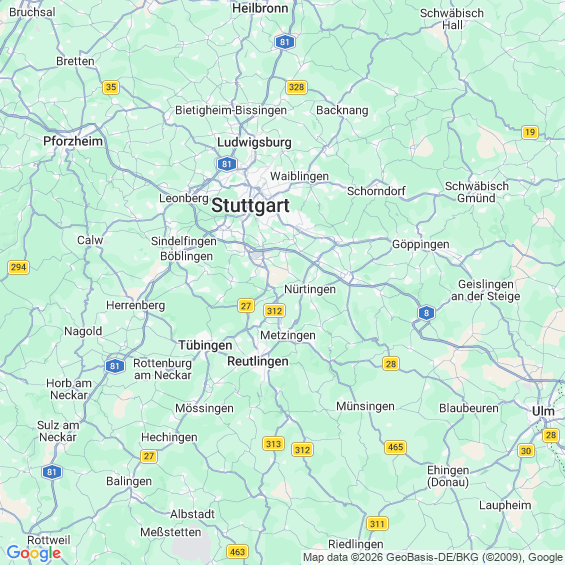Open the Google logo link
Viewport: 565px width, 565px height.
tap(34, 553)
